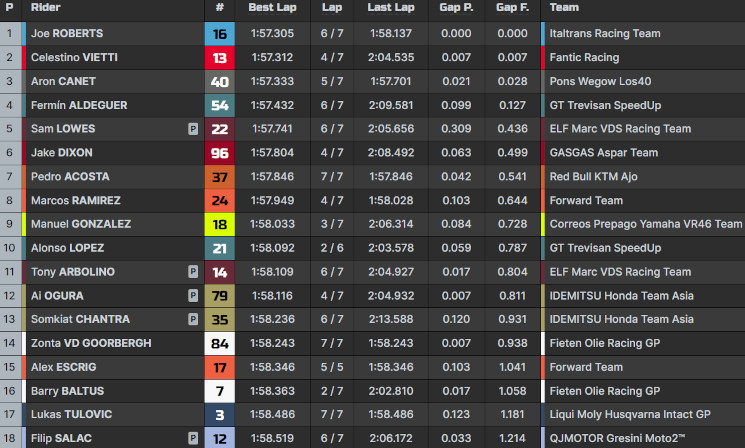Click the pit icon beside Ai Ogura
Image resolution: width=745 pixels, height=448 pixels.
pyautogui.click(x=192, y=296)
